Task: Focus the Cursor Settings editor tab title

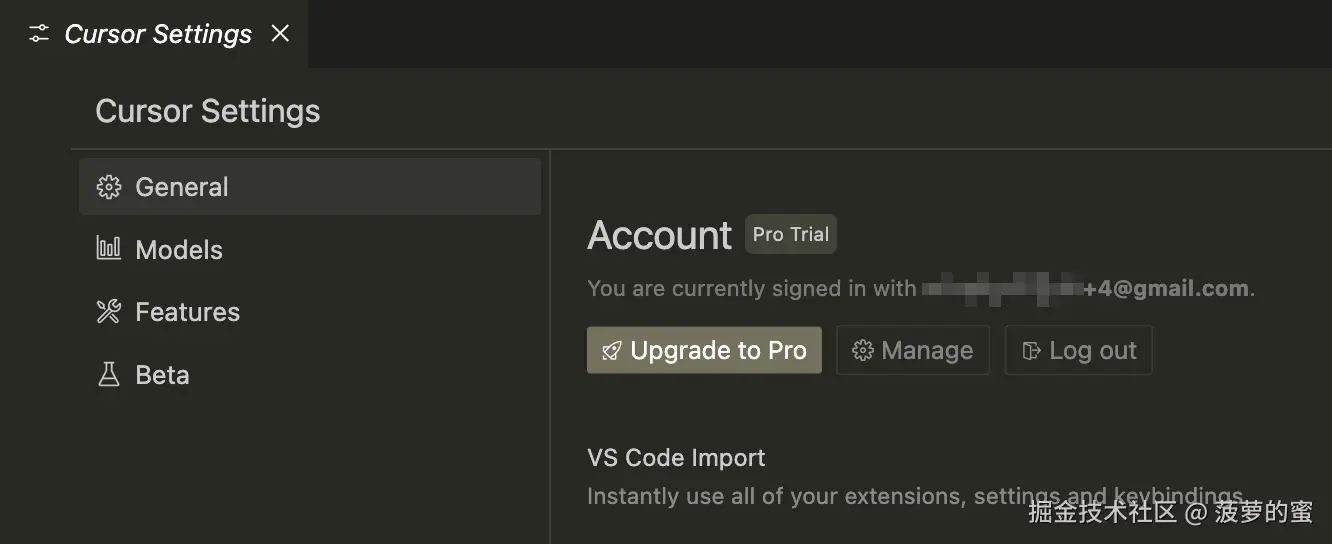Action: [158, 34]
